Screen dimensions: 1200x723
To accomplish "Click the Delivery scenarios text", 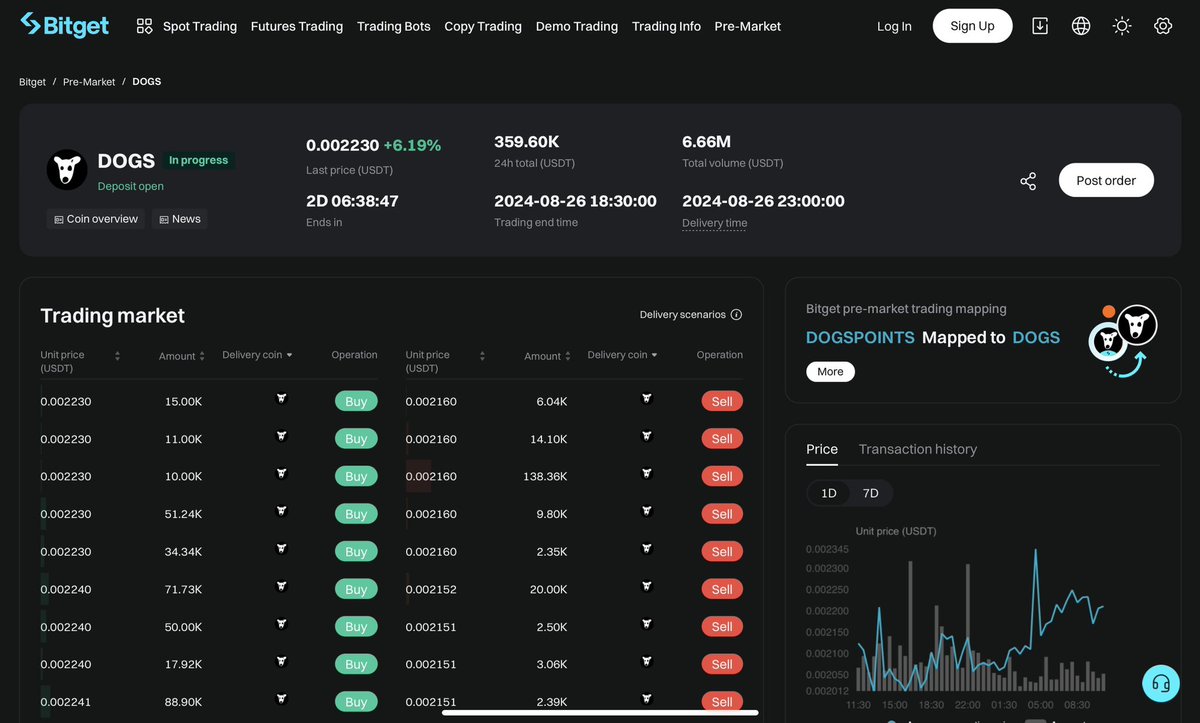I will pos(683,314).
